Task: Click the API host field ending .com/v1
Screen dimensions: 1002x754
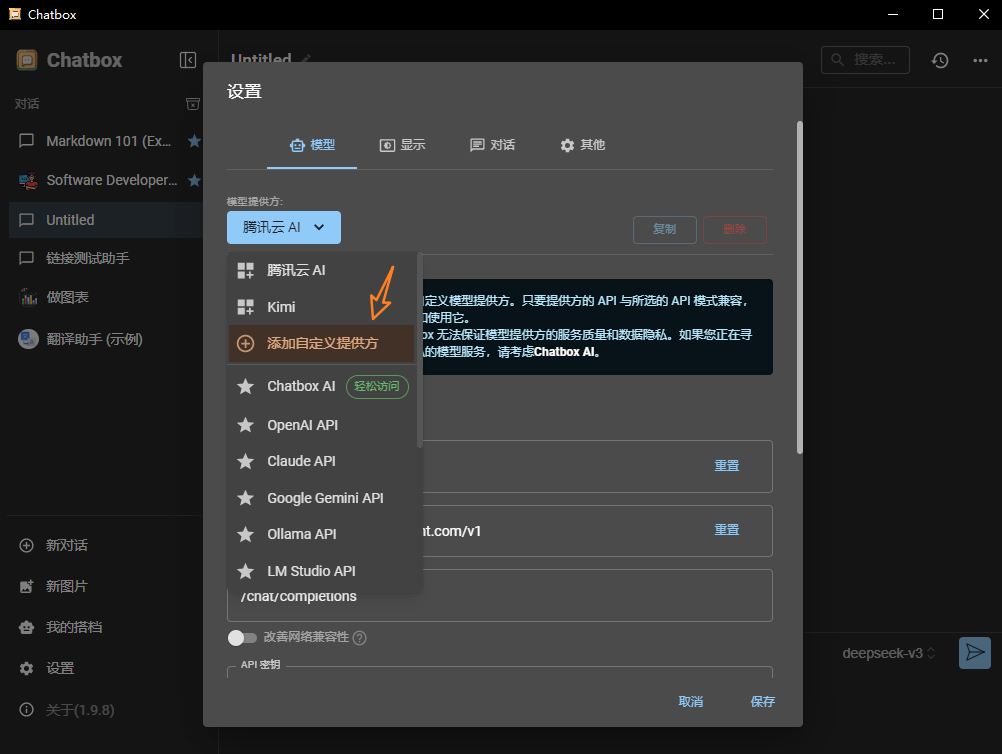Action: (500, 531)
